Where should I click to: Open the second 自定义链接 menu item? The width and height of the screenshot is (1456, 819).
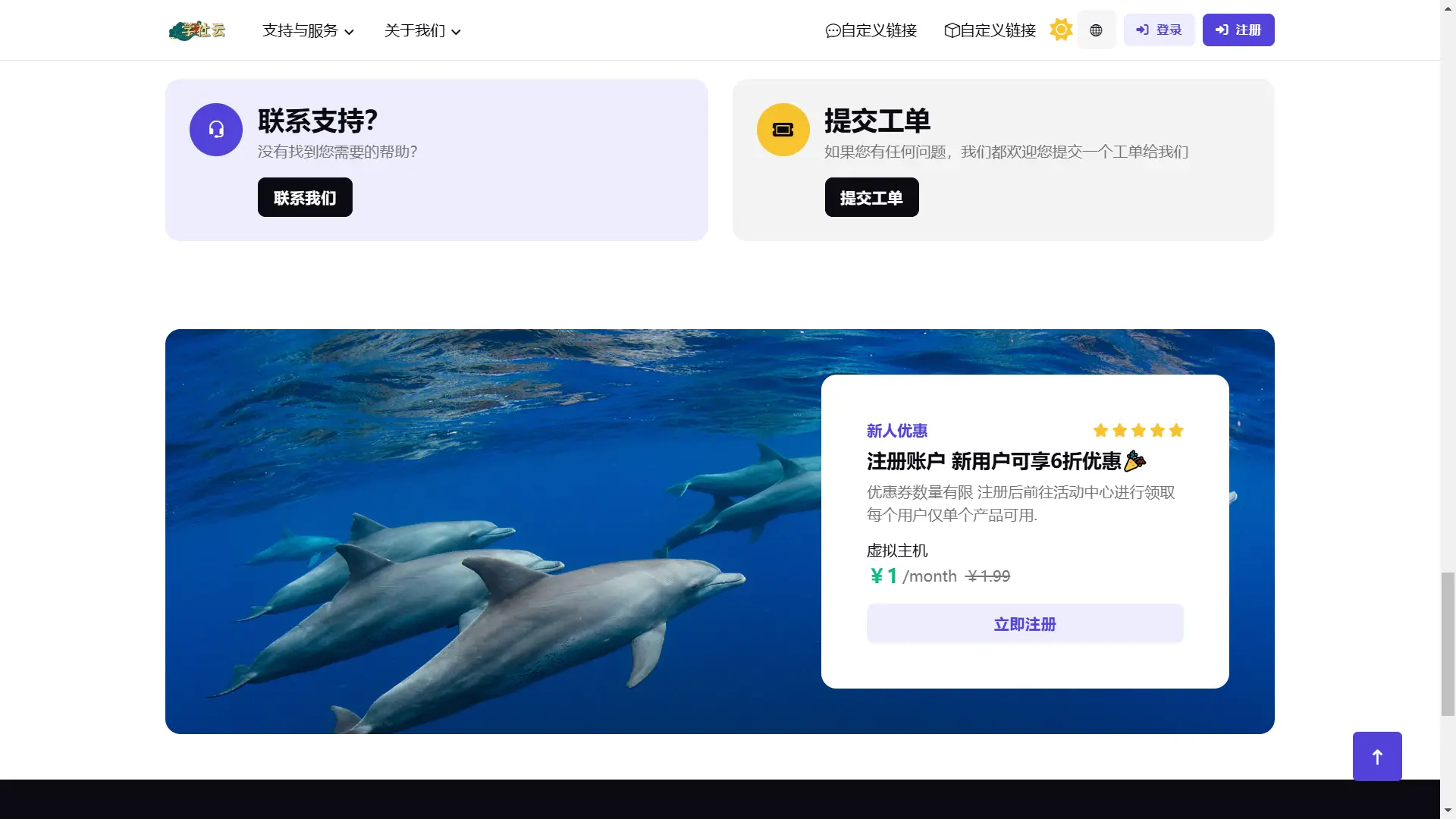pyautogui.click(x=989, y=30)
